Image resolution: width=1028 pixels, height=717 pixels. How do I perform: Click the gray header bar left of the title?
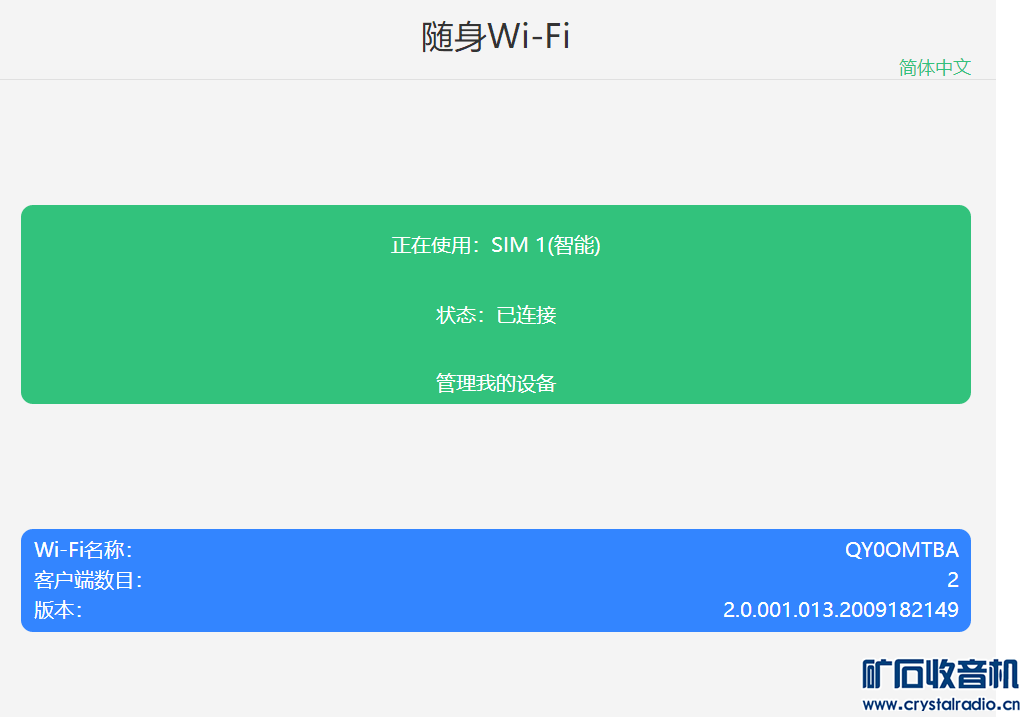point(200,38)
